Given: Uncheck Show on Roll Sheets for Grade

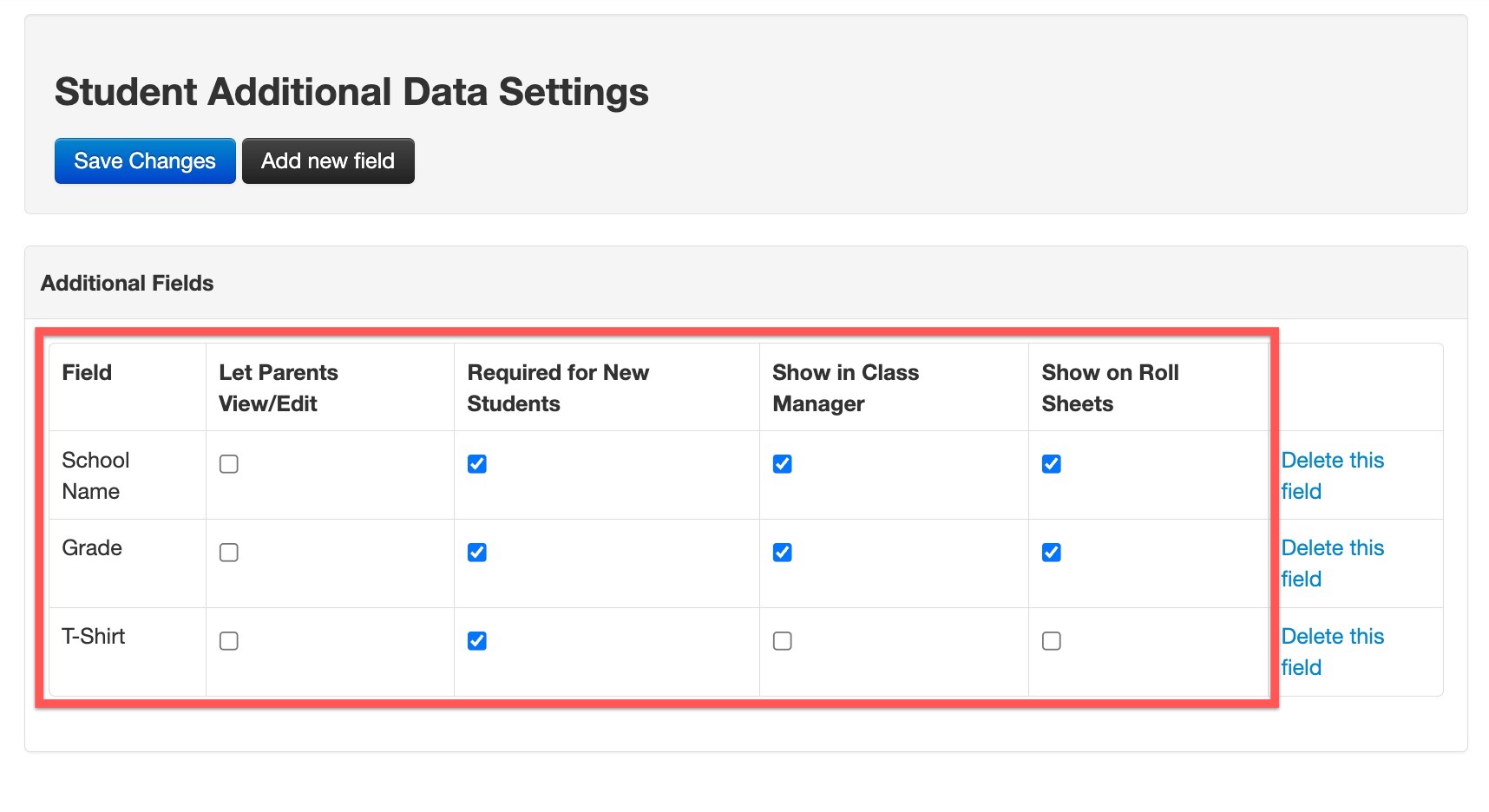Looking at the screenshot, I should click(1052, 553).
